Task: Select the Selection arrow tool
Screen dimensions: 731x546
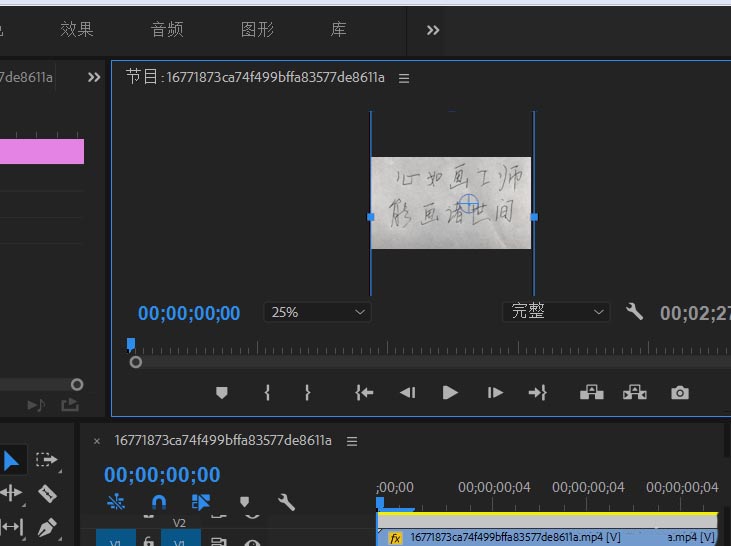Action: click(x=12, y=460)
